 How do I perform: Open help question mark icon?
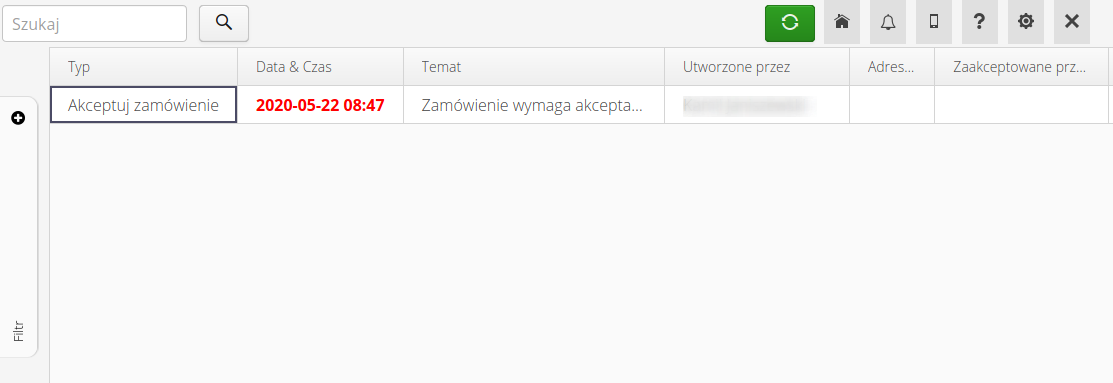(980, 22)
